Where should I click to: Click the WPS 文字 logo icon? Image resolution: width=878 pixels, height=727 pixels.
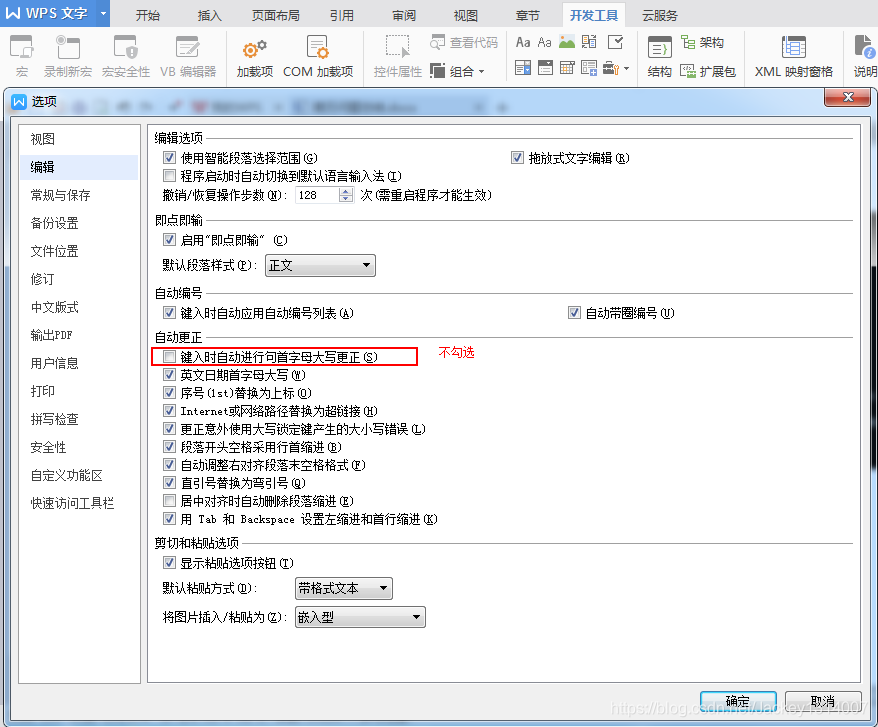tap(12, 13)
